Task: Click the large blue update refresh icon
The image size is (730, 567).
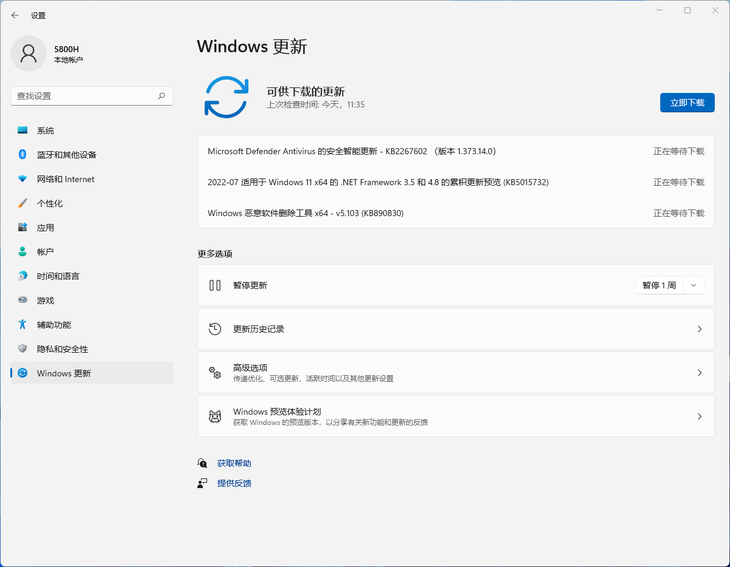Action: [227, 97]
